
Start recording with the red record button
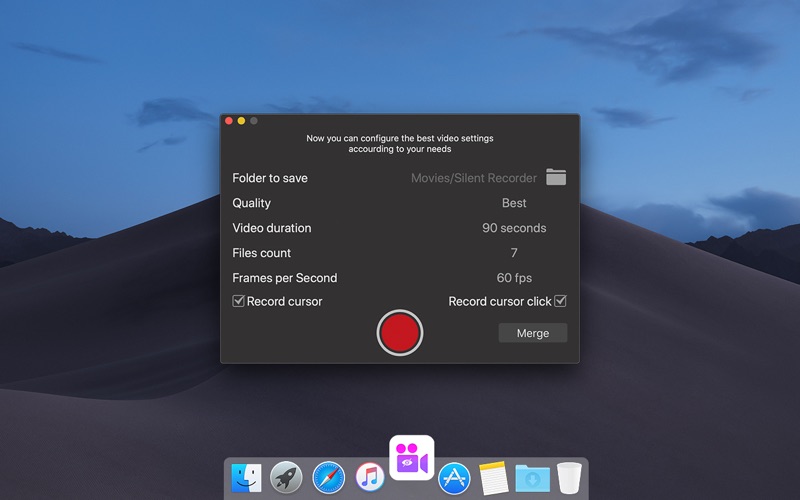tap(399, 333)
